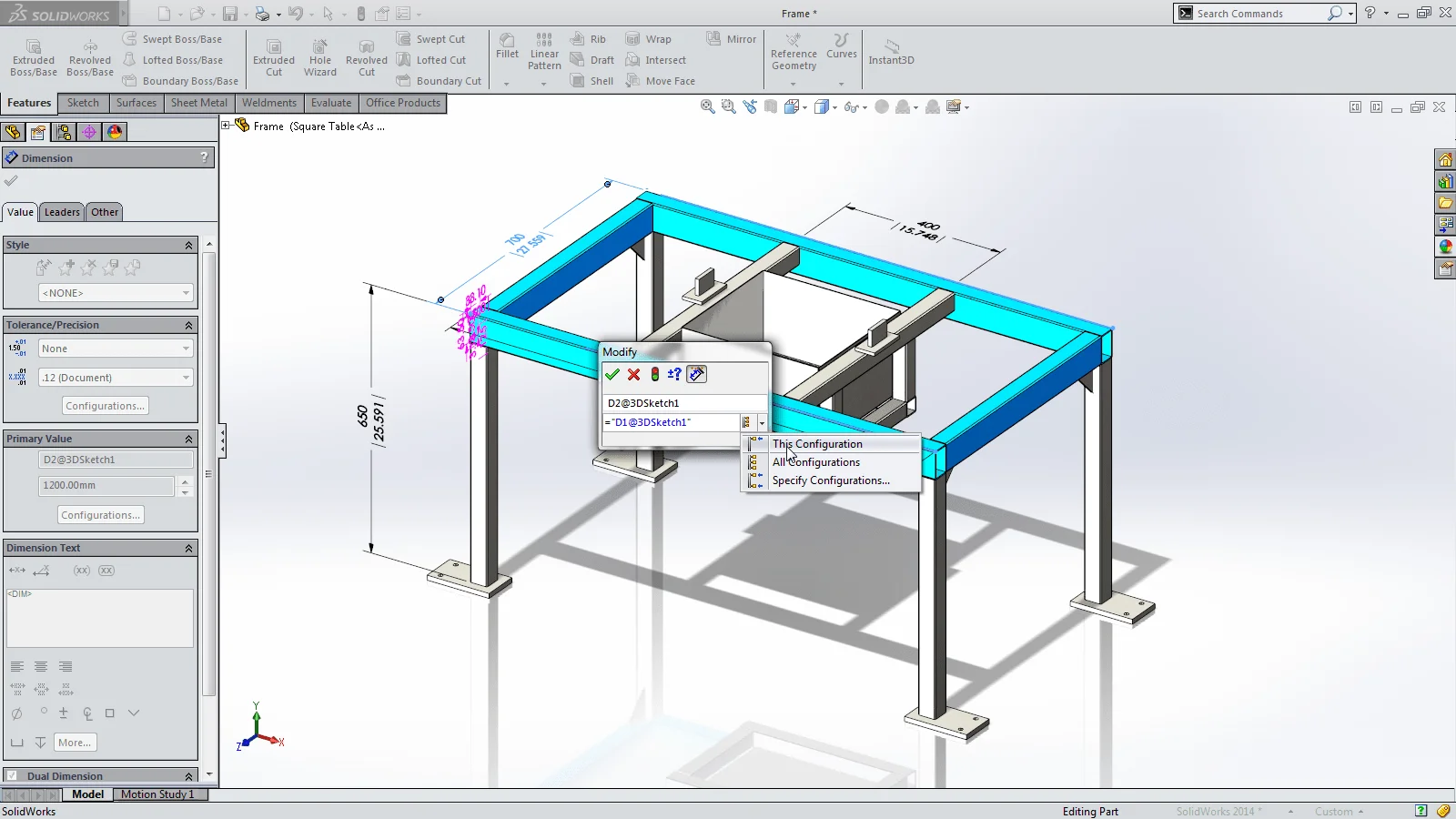Screen dimensions: 1456x819
Task: Open the tolerance type dropdown showing None
Action: coord(115,348)
